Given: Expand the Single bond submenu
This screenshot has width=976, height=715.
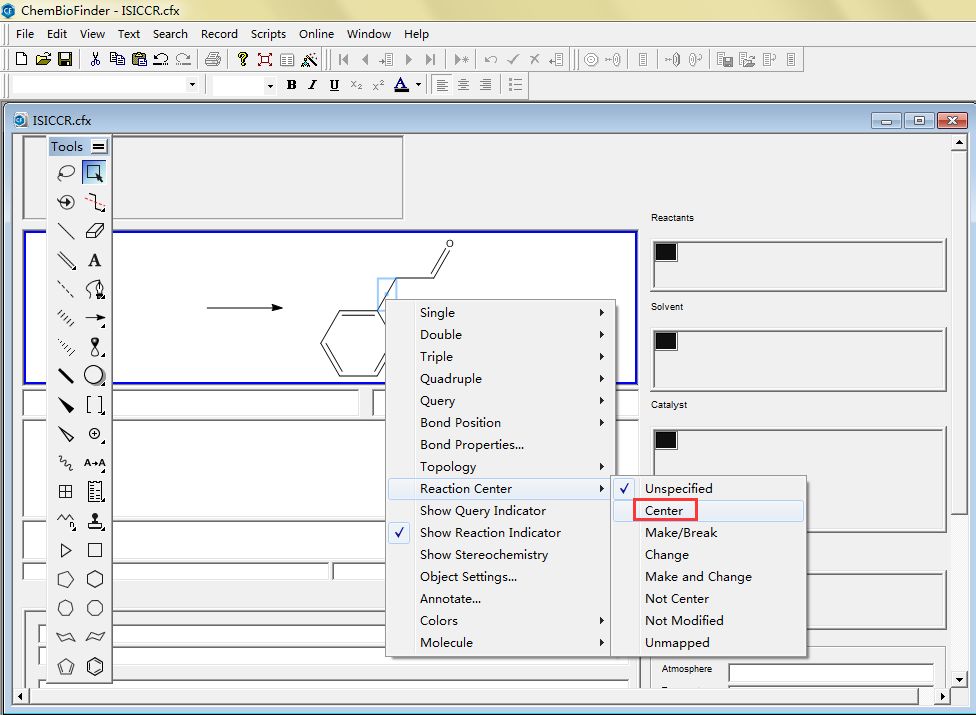Looking at the screenshot, I should click(x=498, y=312).
